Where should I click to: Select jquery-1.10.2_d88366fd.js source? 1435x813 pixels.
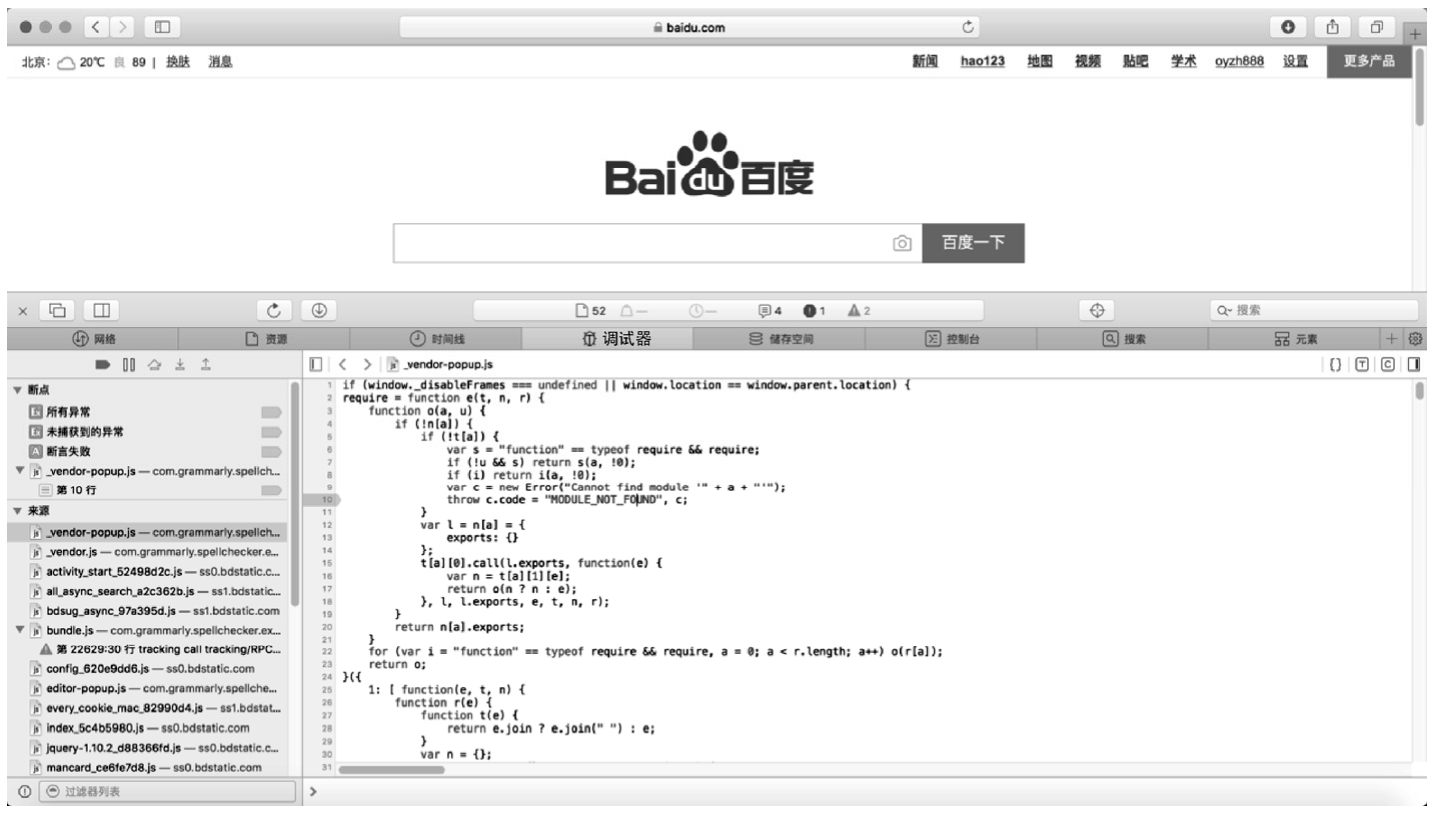click(148, 748)
